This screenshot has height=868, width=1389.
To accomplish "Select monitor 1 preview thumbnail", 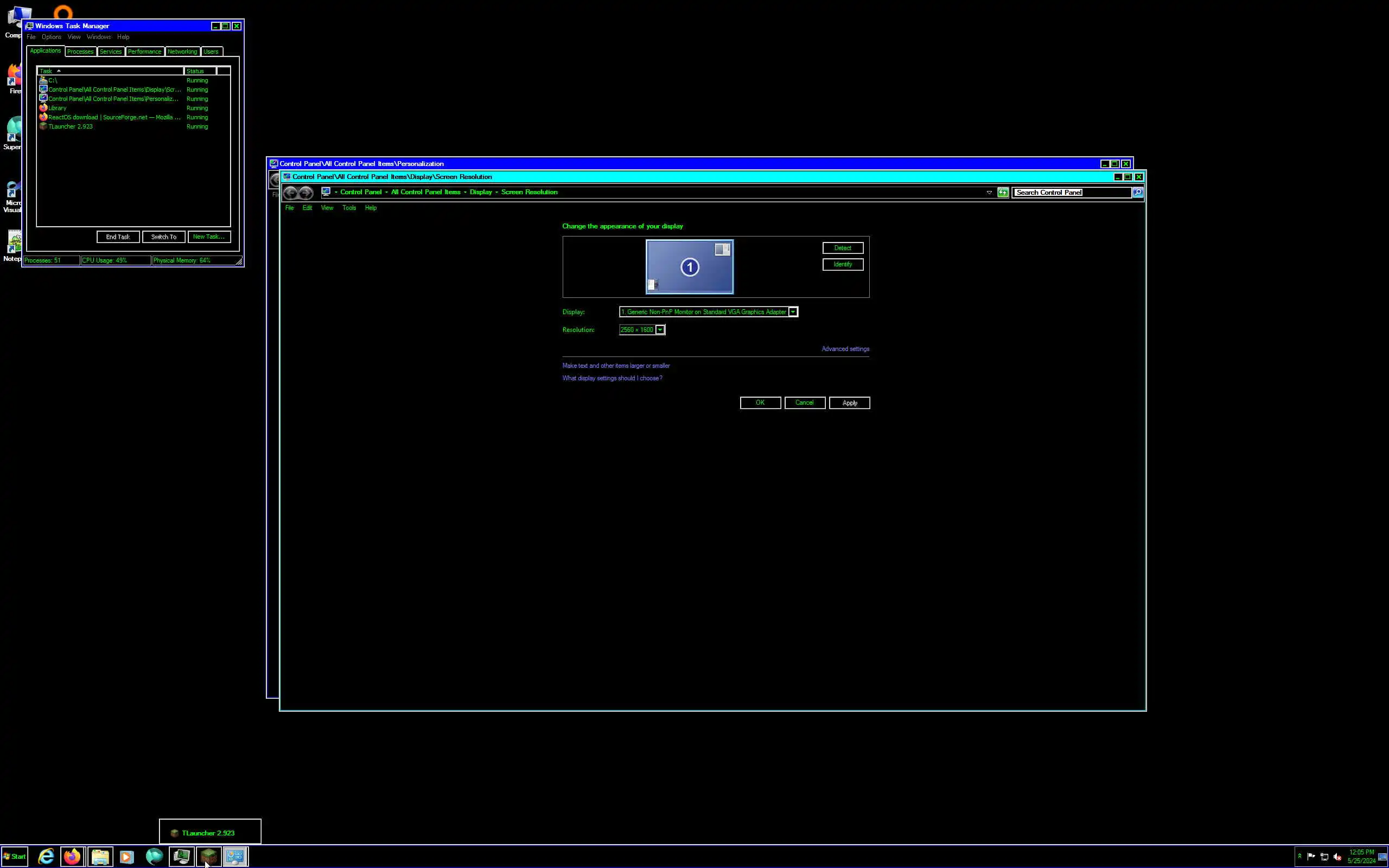I will pyautogui.click(x=689, y=267).
